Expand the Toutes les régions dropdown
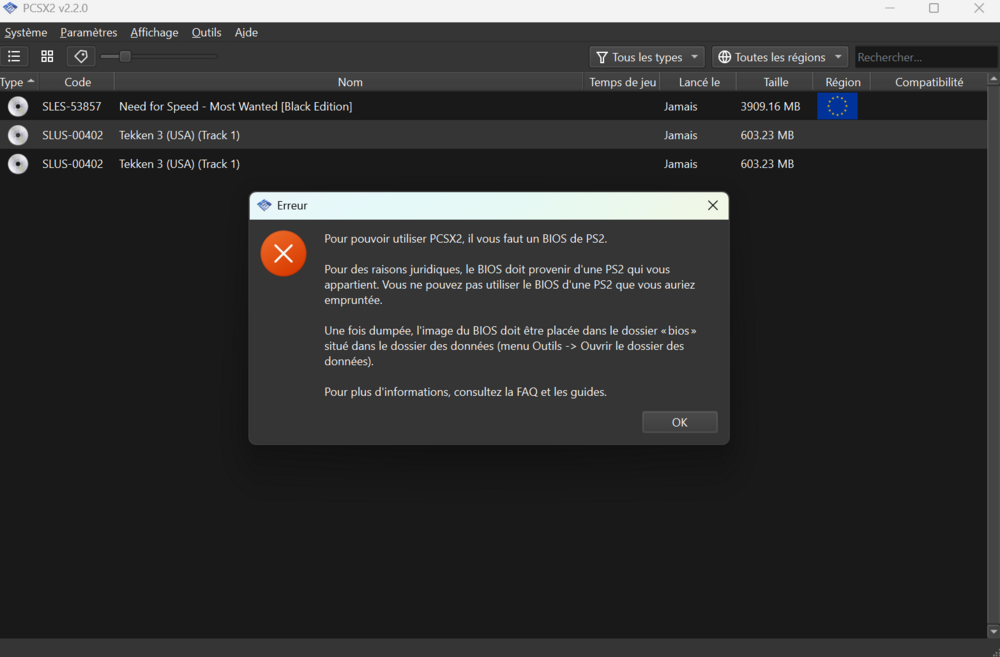 click(x=779, y=57)
